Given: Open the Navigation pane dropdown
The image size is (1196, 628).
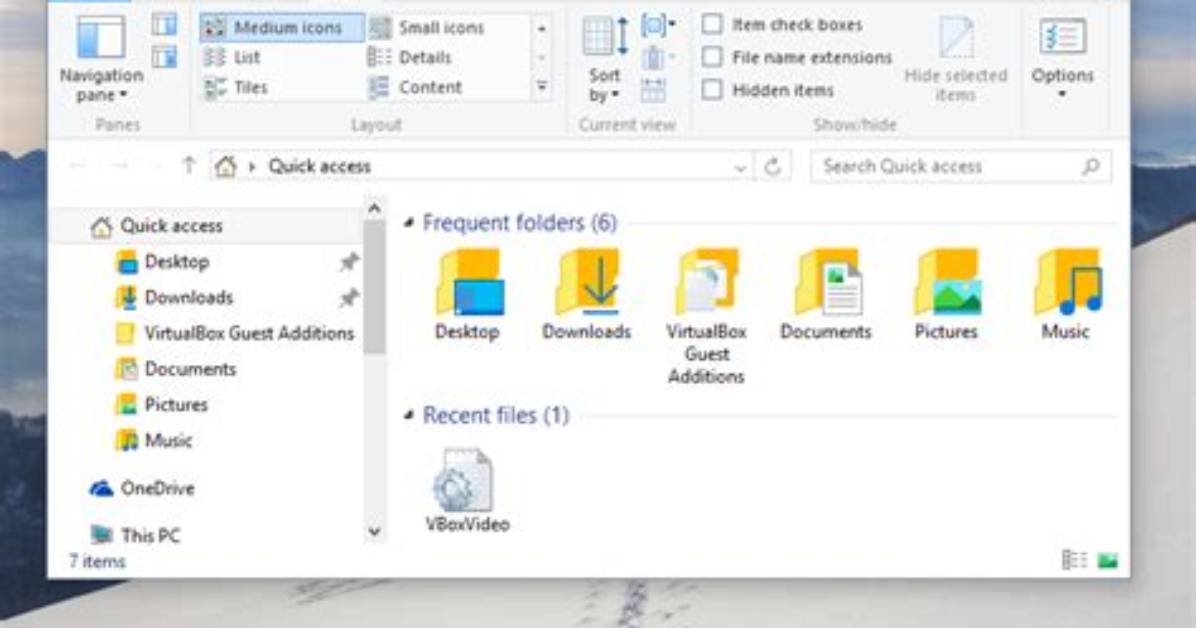Looking at the screenshot, I should point(101,60).
